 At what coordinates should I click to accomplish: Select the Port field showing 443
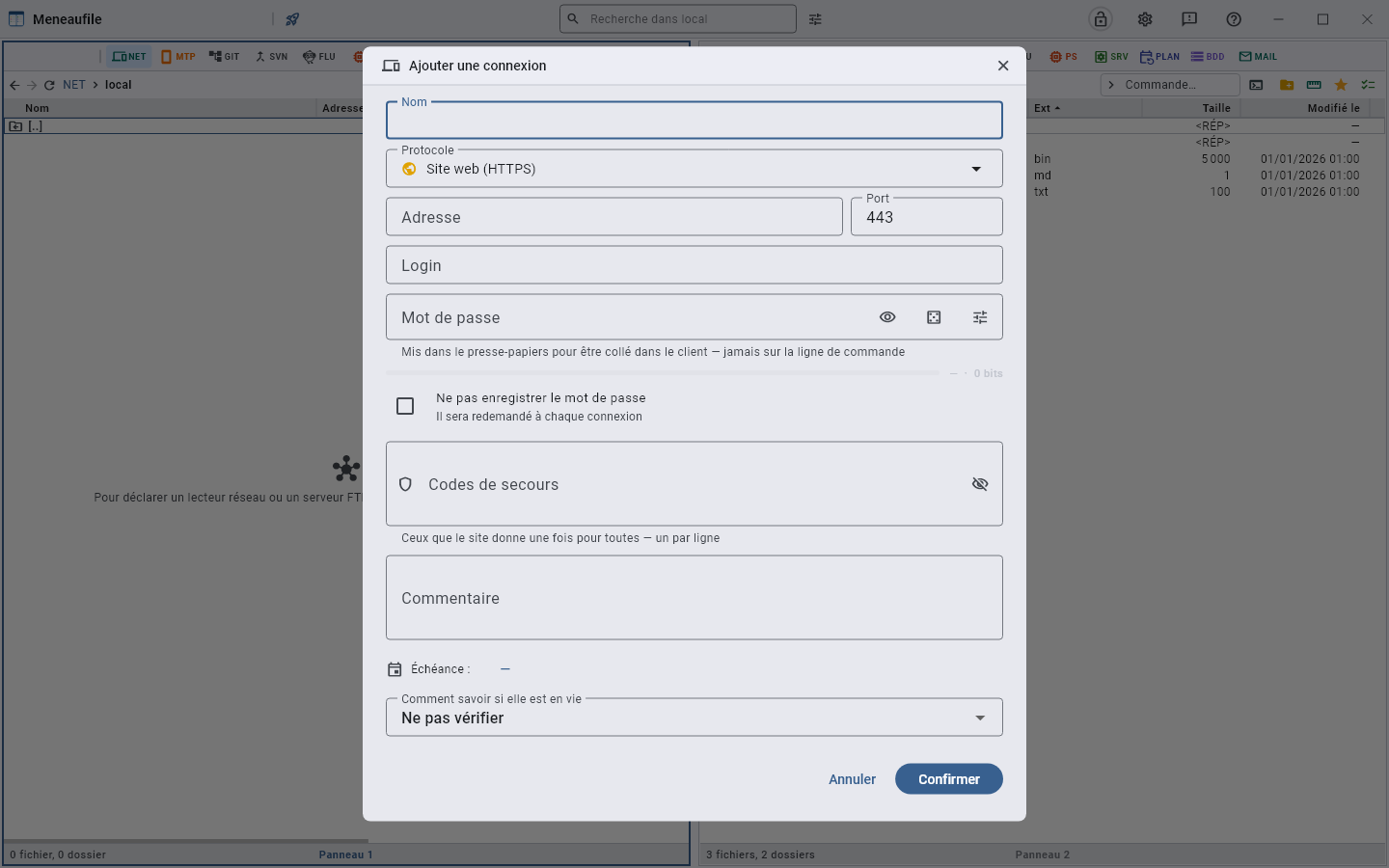pos(927,217)
